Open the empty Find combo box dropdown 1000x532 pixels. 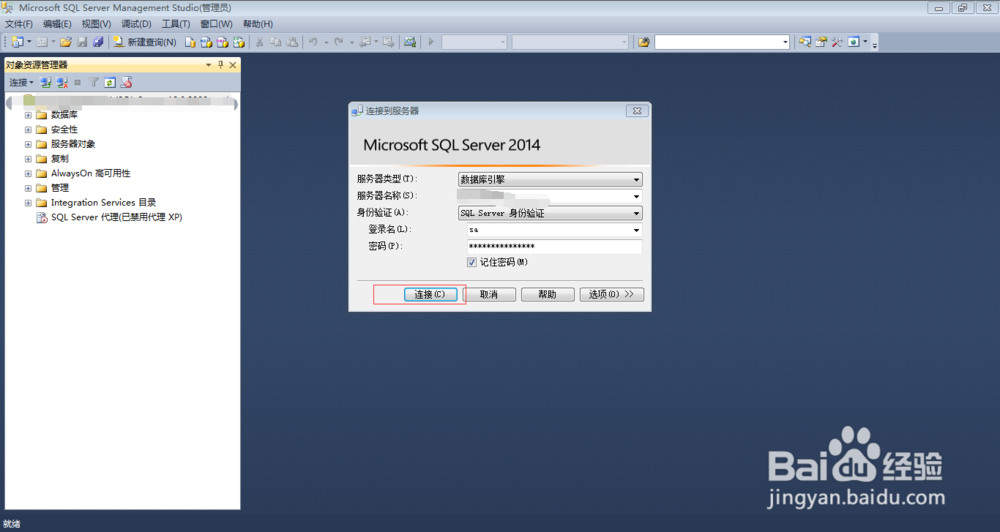[785, 42]
